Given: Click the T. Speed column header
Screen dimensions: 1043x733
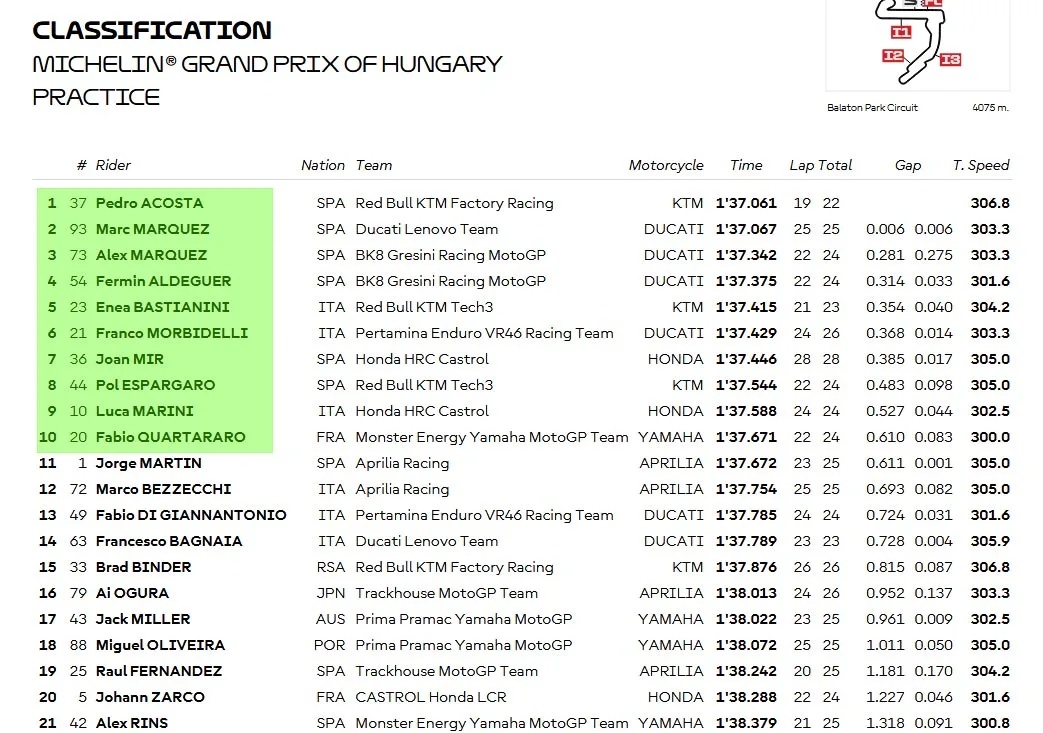Looking at the screenshot, I should tap(980, 165).
